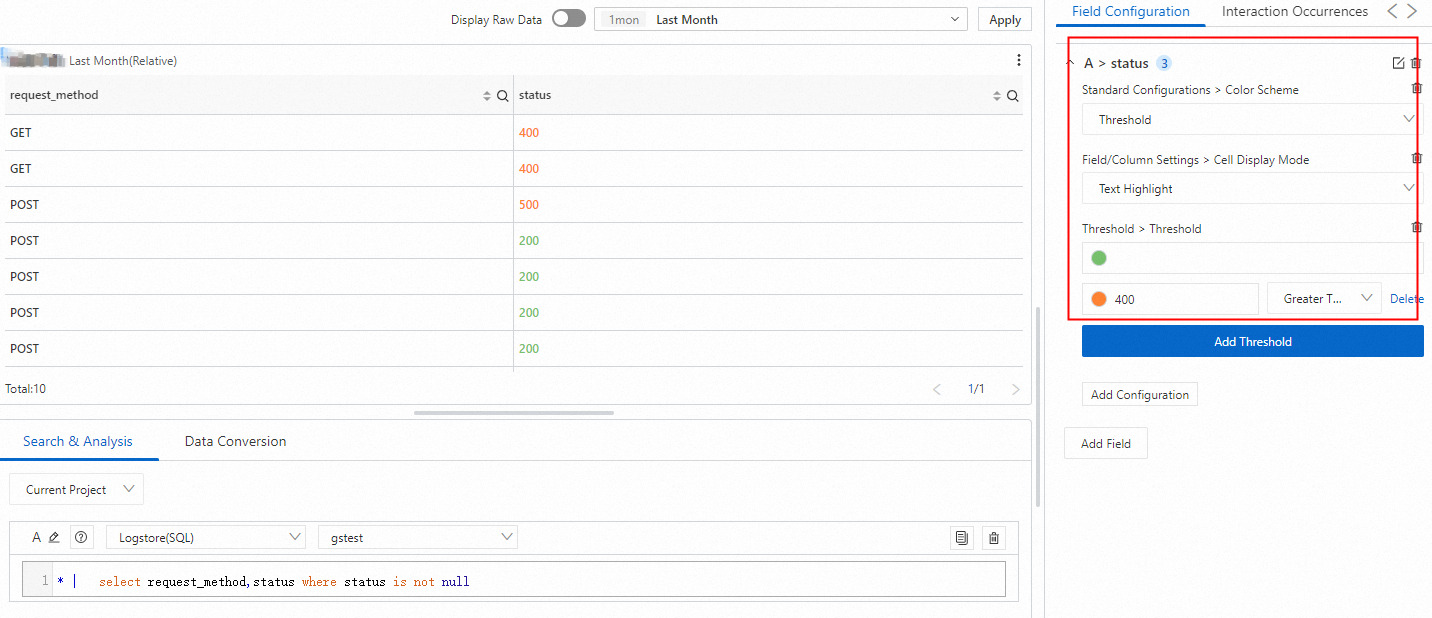This screenshot has height=618, width=1432.
Task: Click the Add Field button
Action: [x=1106, y=443]
